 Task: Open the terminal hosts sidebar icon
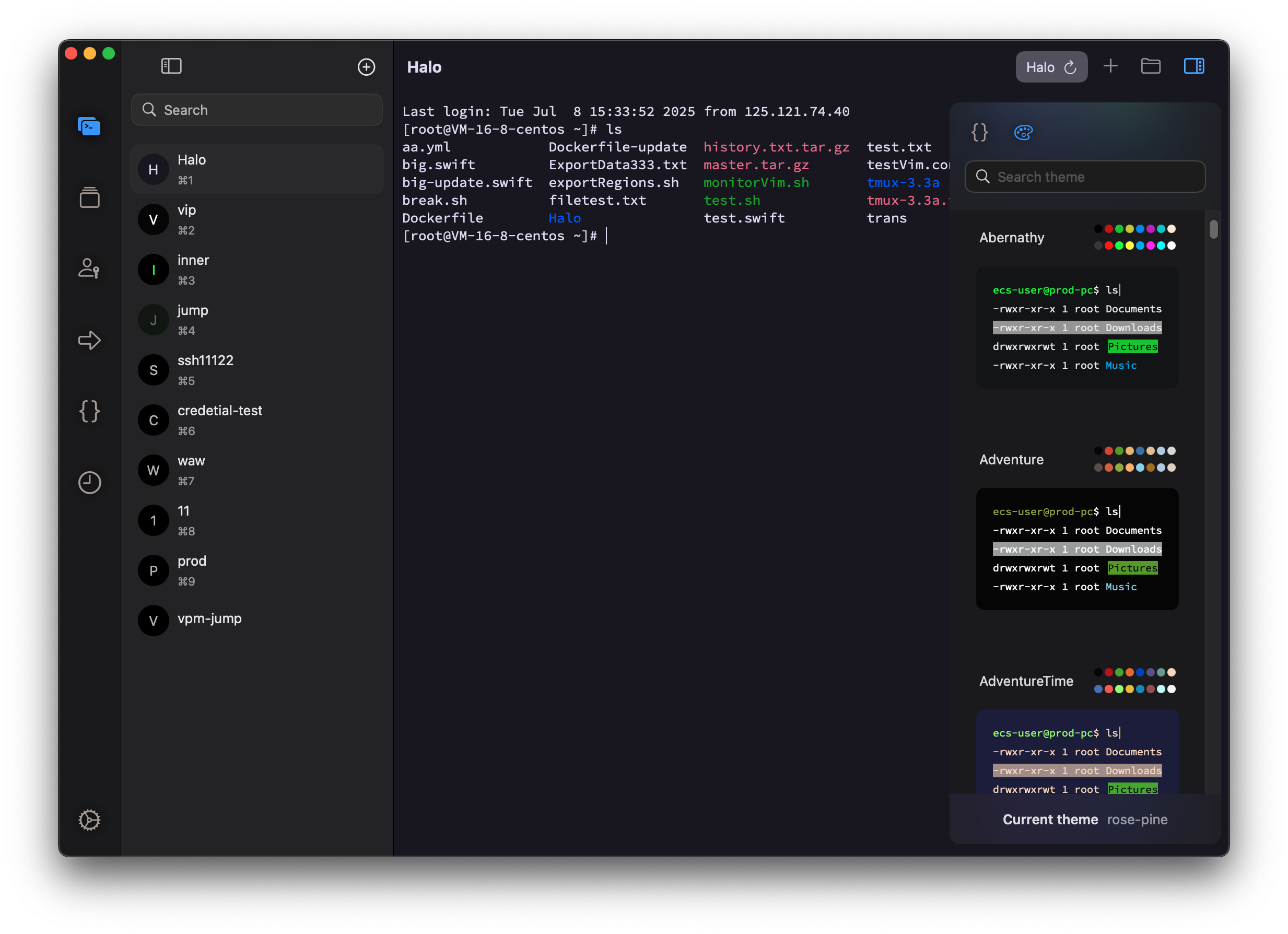pyautogui.click(x=89, y=126)
